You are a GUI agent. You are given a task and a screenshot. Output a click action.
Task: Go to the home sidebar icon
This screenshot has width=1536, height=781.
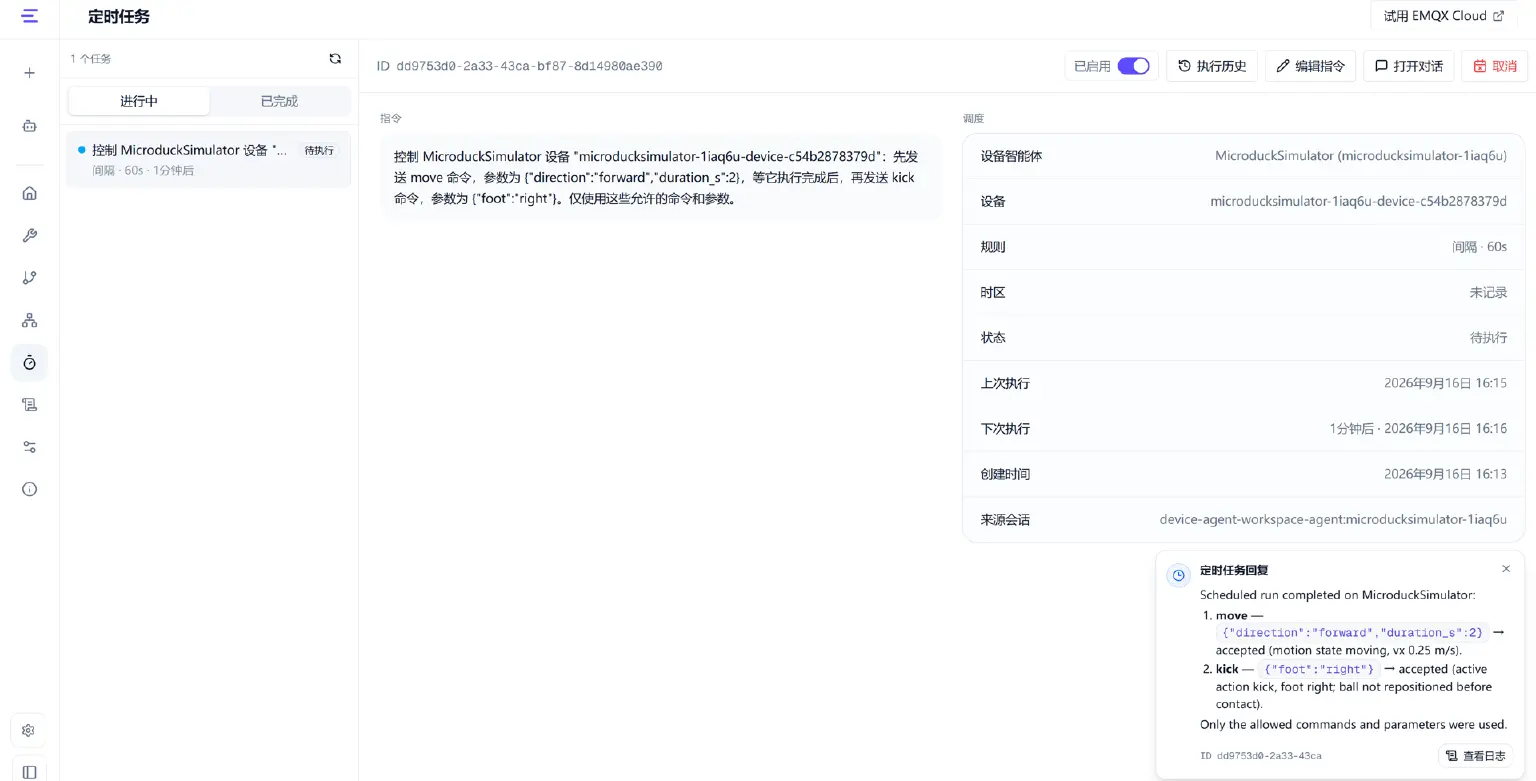pos(29,193)
